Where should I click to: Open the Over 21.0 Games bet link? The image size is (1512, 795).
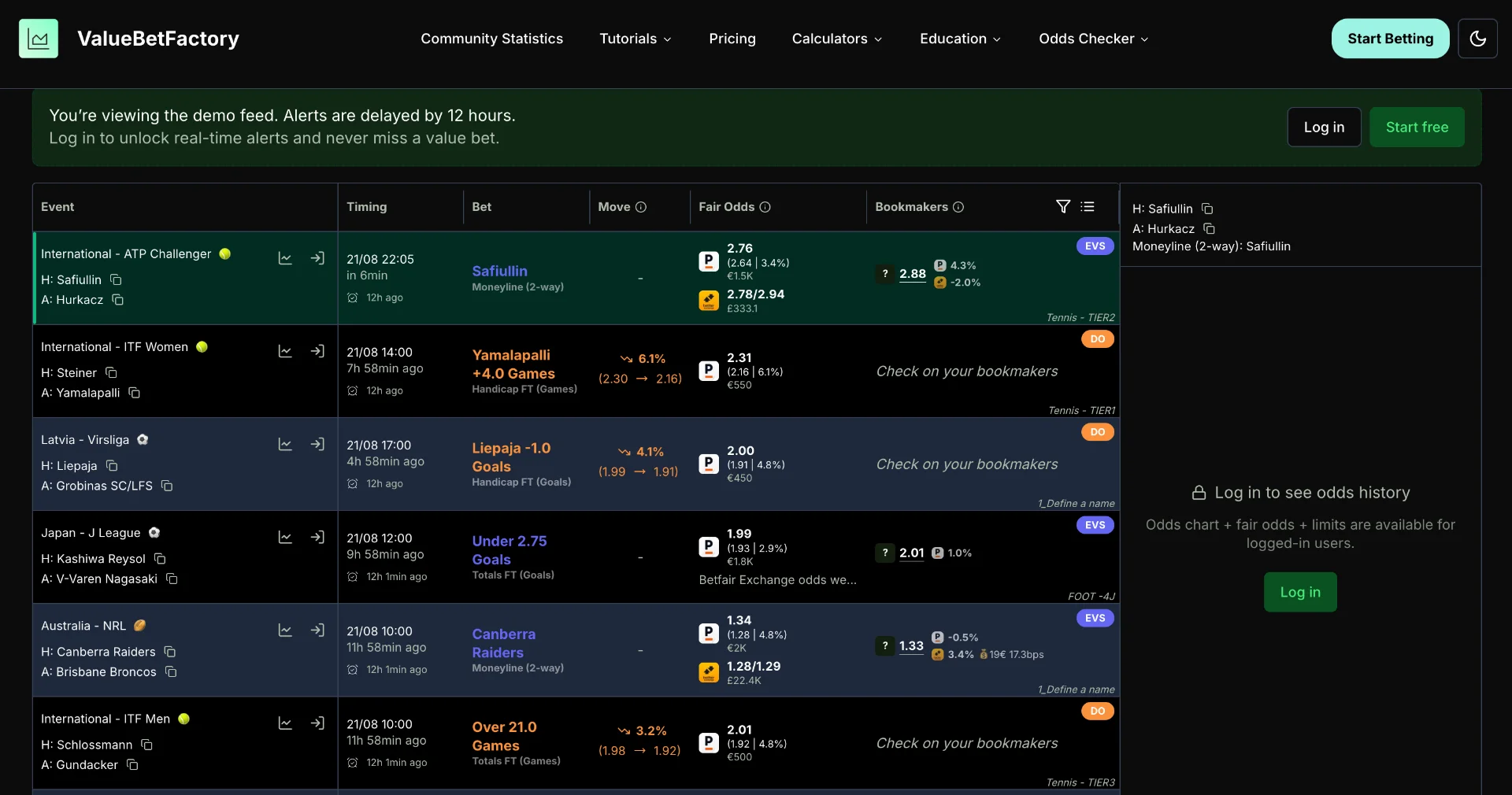504,736
